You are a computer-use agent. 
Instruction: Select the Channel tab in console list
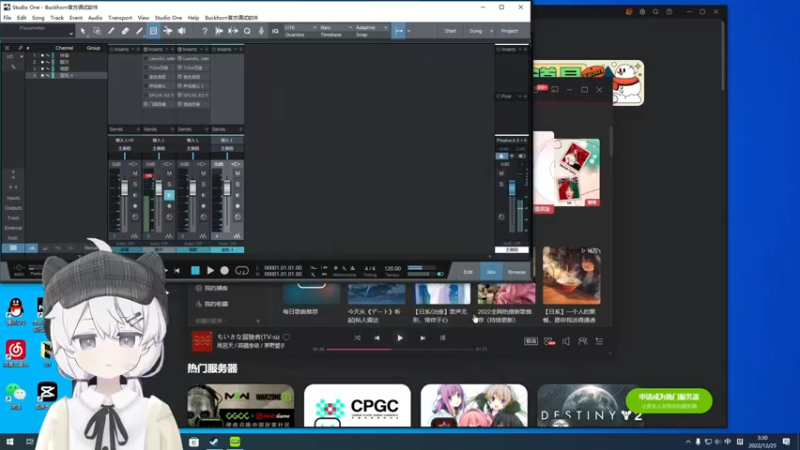pos(64,48)
